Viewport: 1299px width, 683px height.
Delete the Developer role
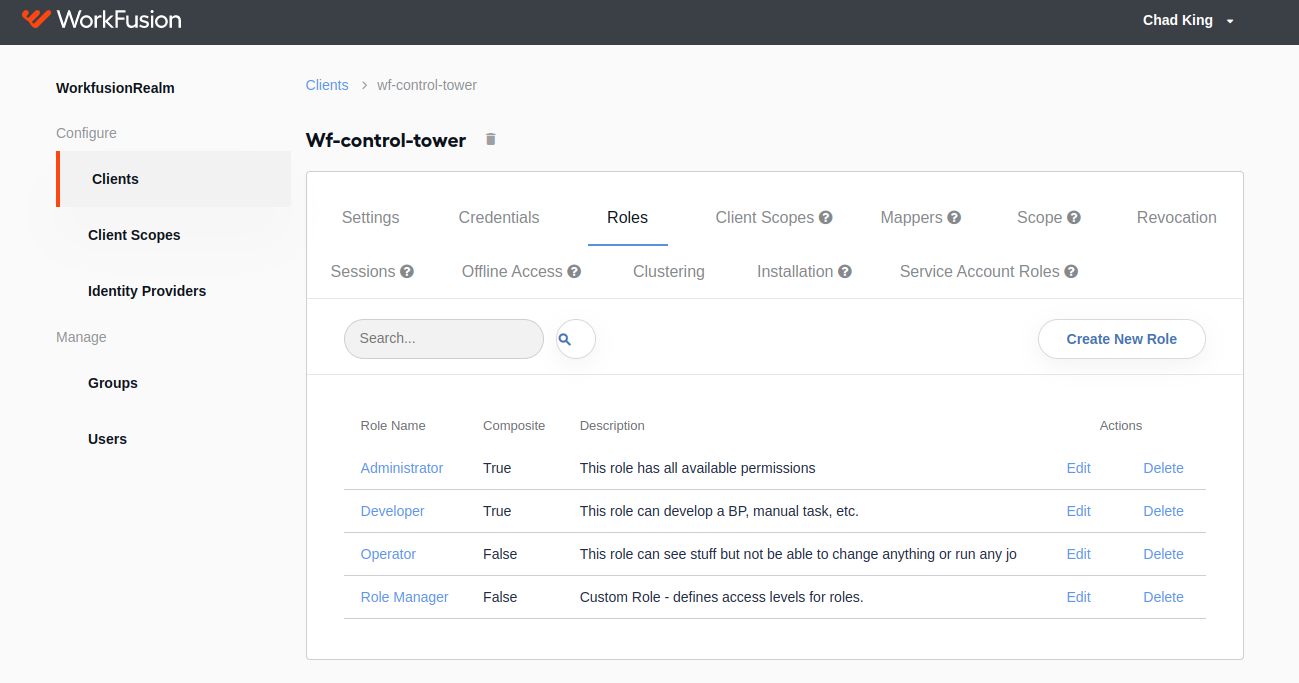(x=1163, y=511)
